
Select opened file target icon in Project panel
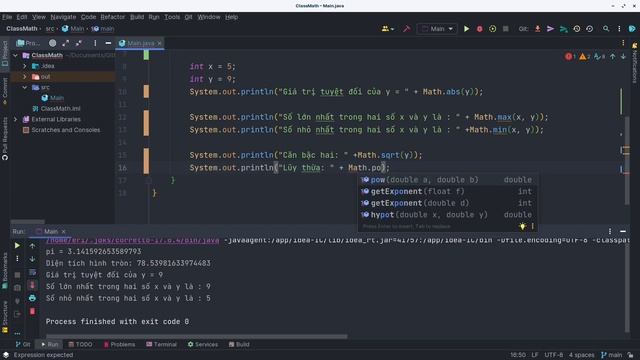(x=53, y=43)
